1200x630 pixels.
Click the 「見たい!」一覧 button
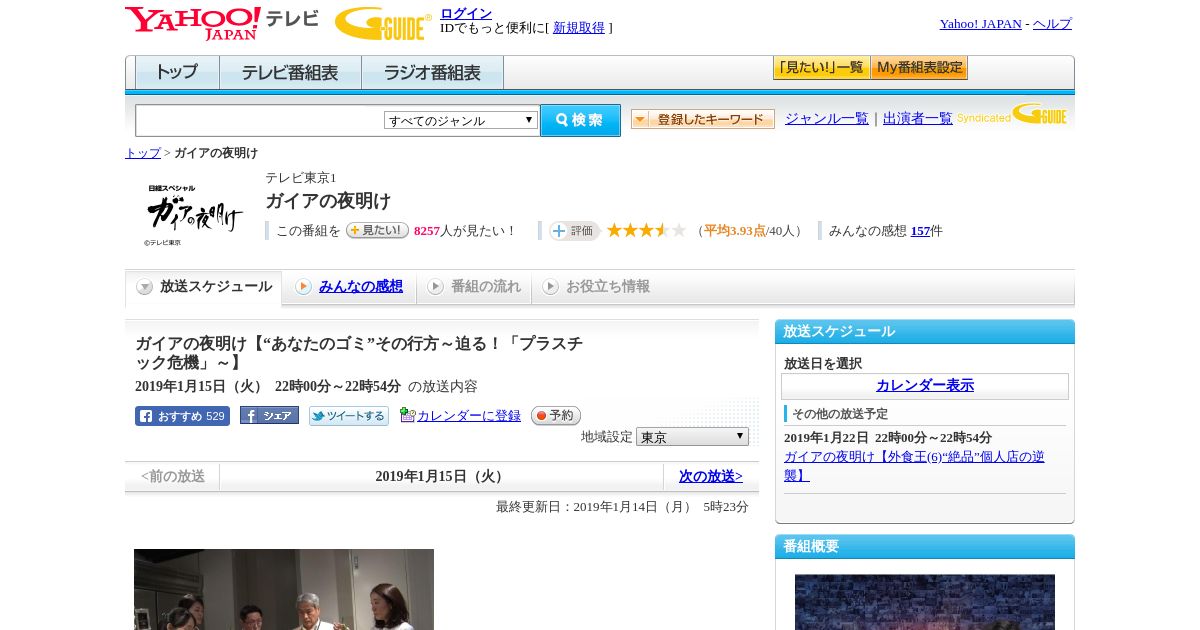[821, 68]
